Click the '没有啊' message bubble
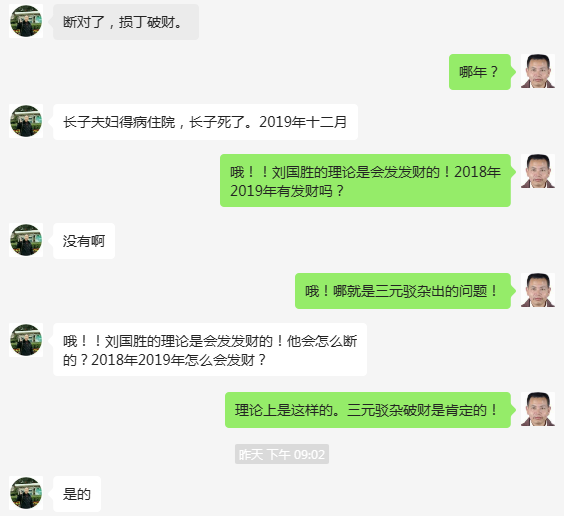Viewport: 564px width, 516px height. tap(84, 241)
